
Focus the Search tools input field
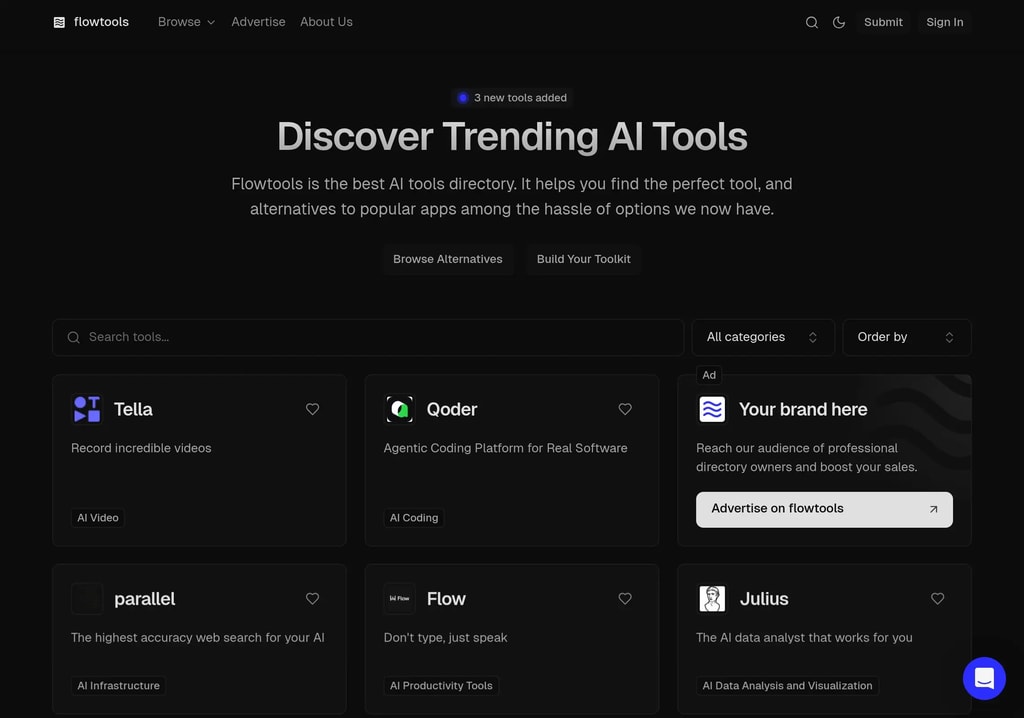pos(380,337)
